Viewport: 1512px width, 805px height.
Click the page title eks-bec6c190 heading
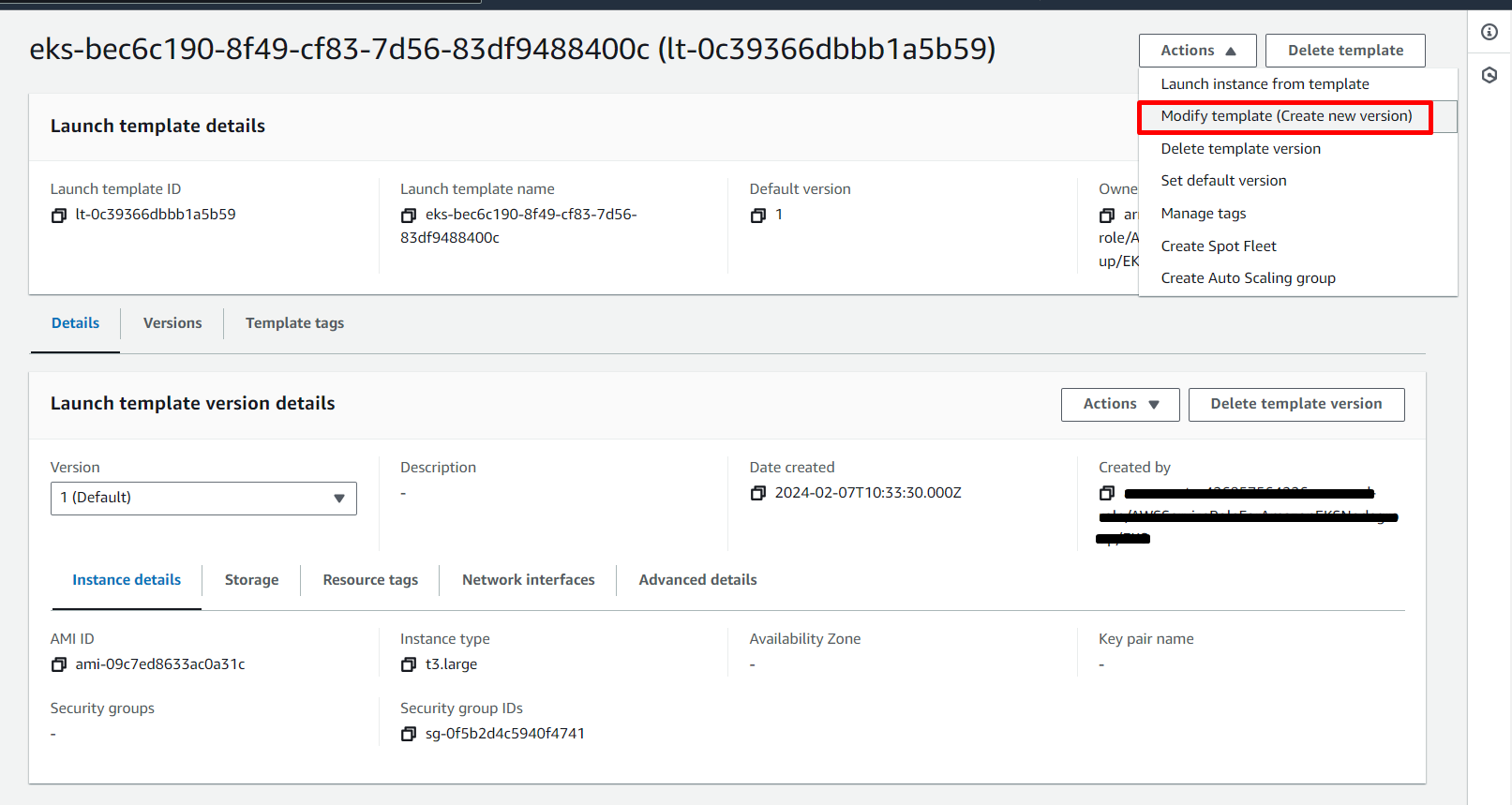pos(513,49)
